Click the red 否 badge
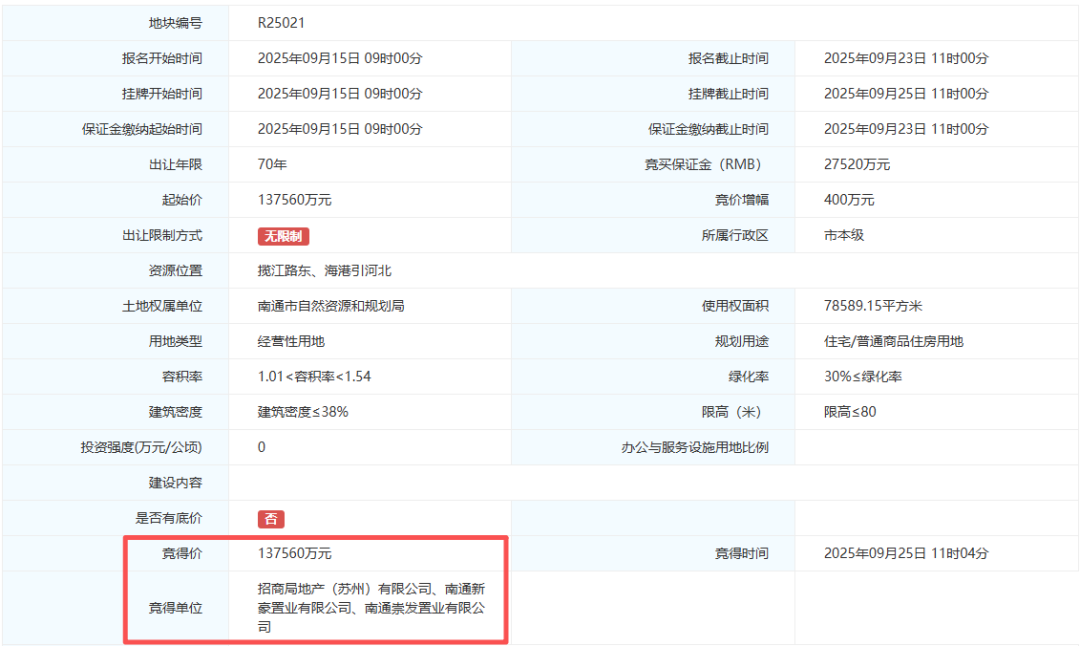 (x=271, y=519)
